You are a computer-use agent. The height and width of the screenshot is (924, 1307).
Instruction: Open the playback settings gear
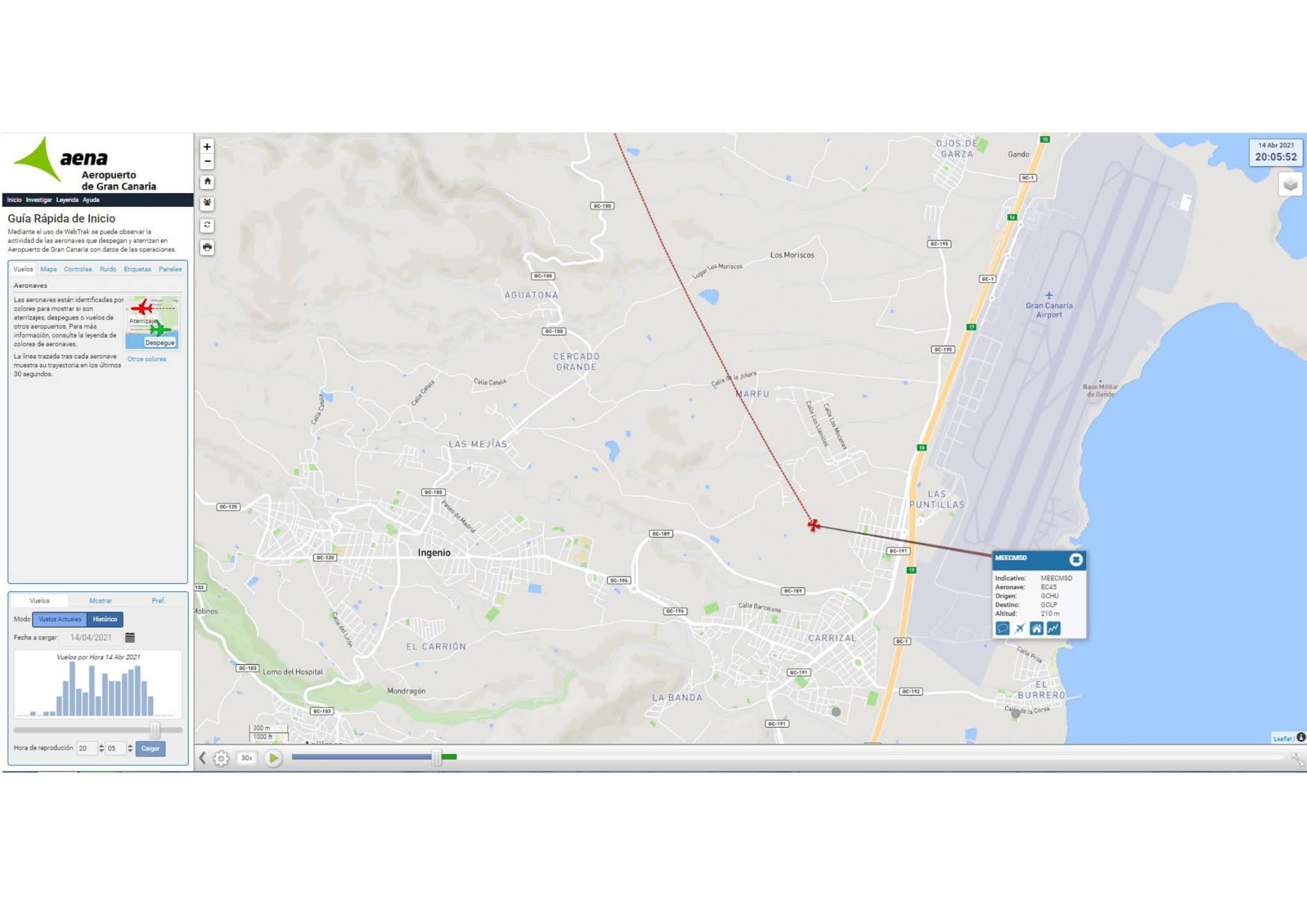click(x=221, y=758)
